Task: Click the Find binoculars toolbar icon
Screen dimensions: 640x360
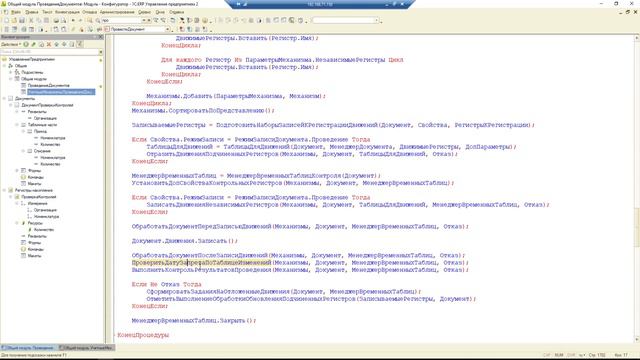Action: click(x=89, y=20)
